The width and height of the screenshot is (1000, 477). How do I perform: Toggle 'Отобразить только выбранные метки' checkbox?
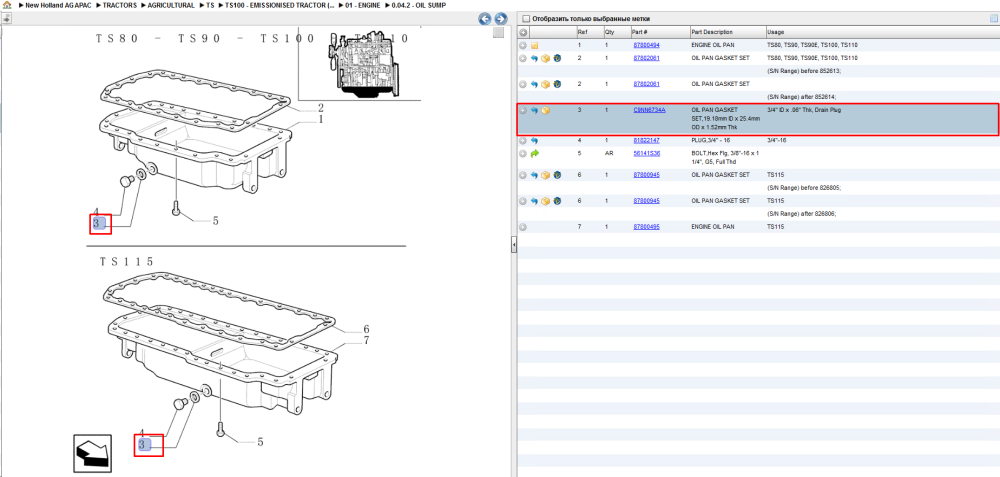point(526,18)
